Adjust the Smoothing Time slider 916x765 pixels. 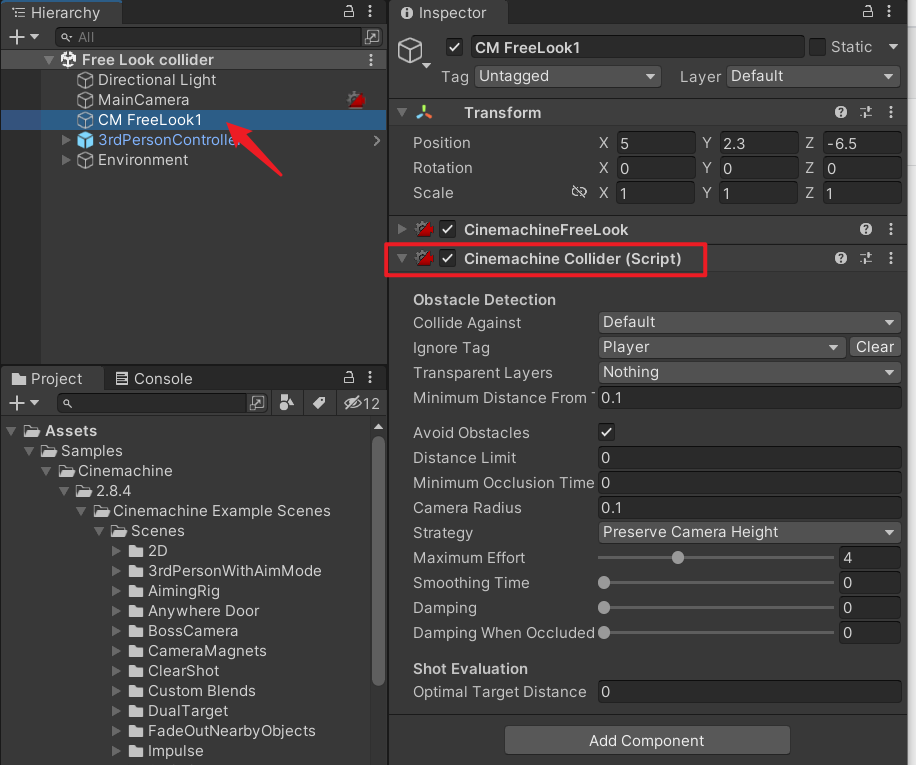click(716, 583)
